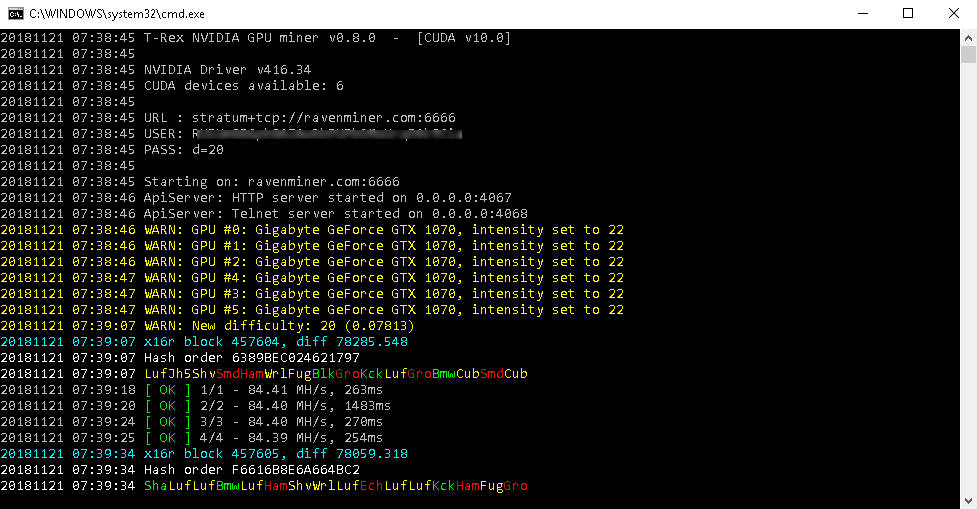Click the GPU #2 intensity warning line
This screenshot has width=977, height=509.
[x=312, y=262]
